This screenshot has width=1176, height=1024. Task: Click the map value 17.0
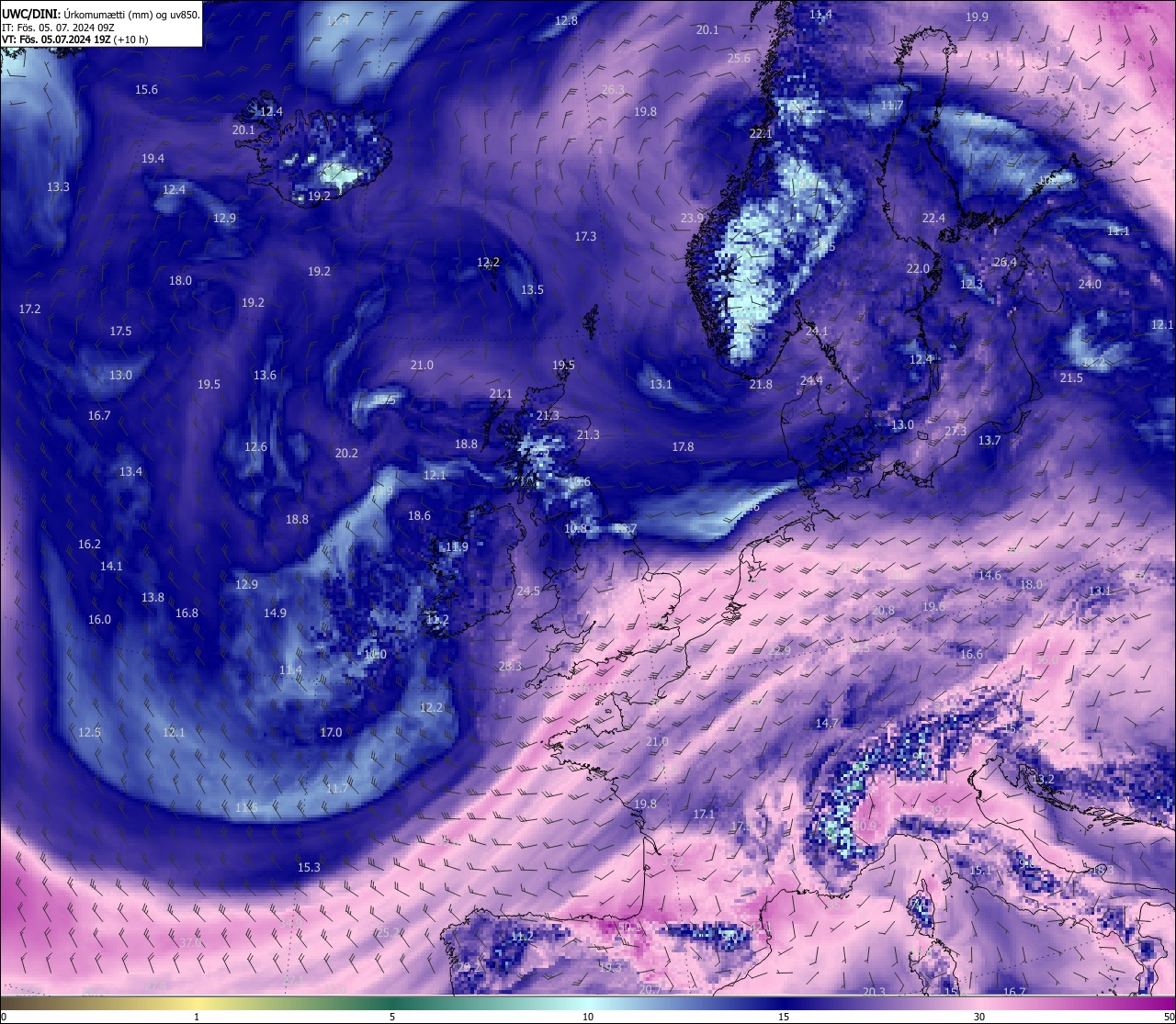(331, 732)
